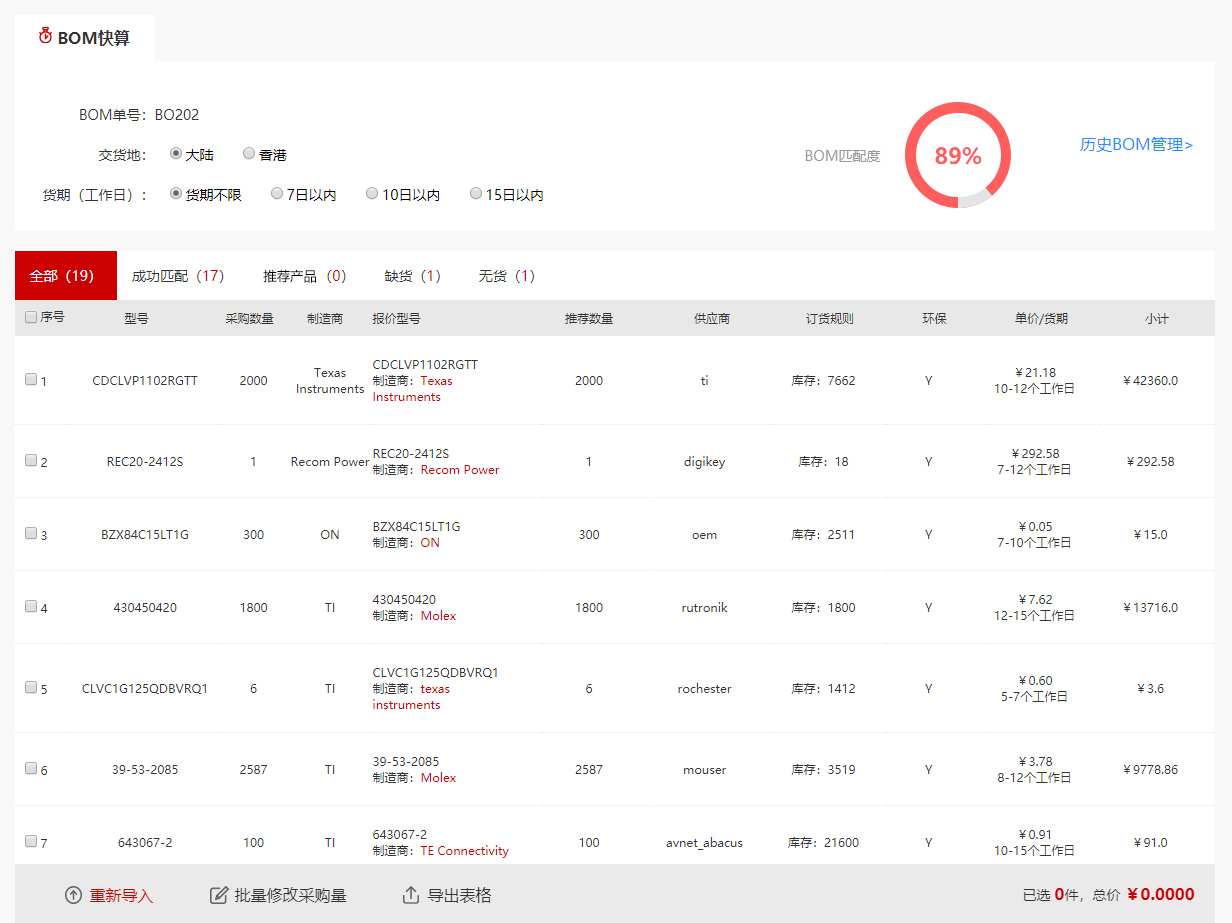This screenshot has width=1232, height=923.
Task: Click the BOM快算 stopwatch icon
Action: coord(45,37)
